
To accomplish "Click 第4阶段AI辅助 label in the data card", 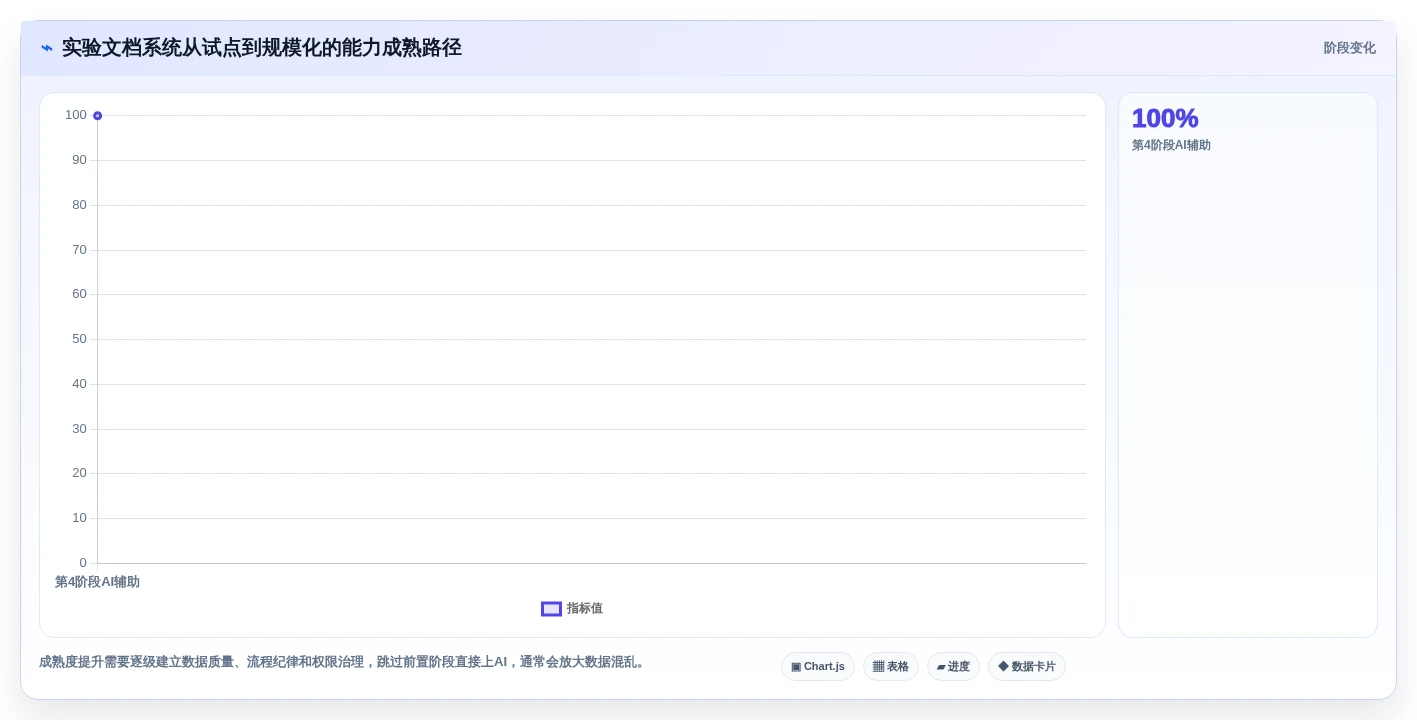I will coord(1171,145).
